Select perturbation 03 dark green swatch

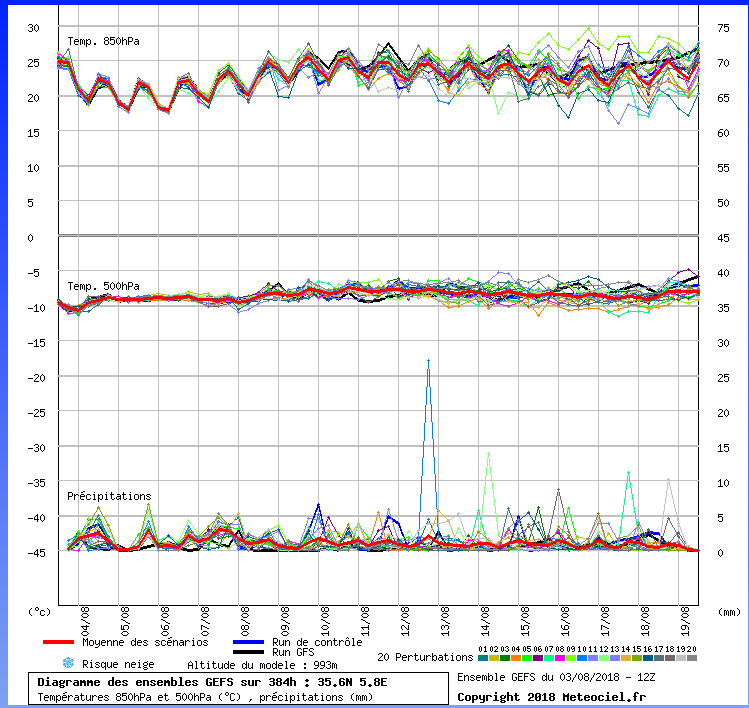tap(505, 658)
